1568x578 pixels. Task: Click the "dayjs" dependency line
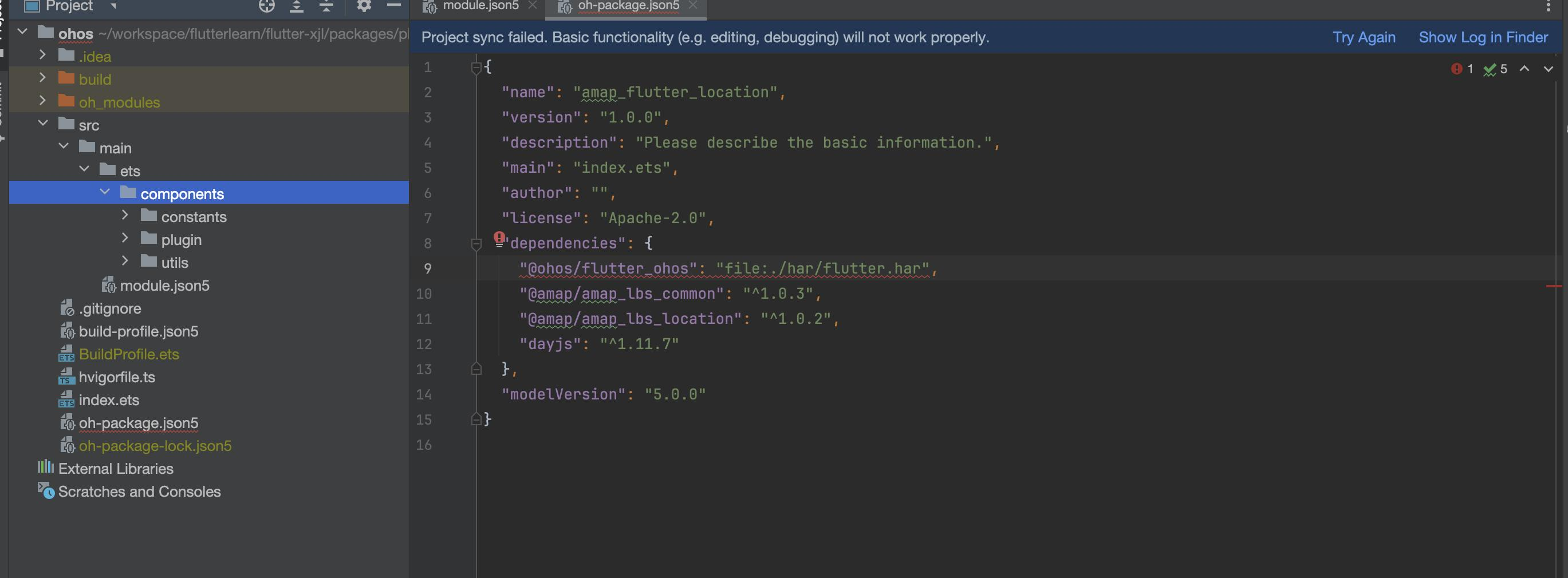(599, 344)
